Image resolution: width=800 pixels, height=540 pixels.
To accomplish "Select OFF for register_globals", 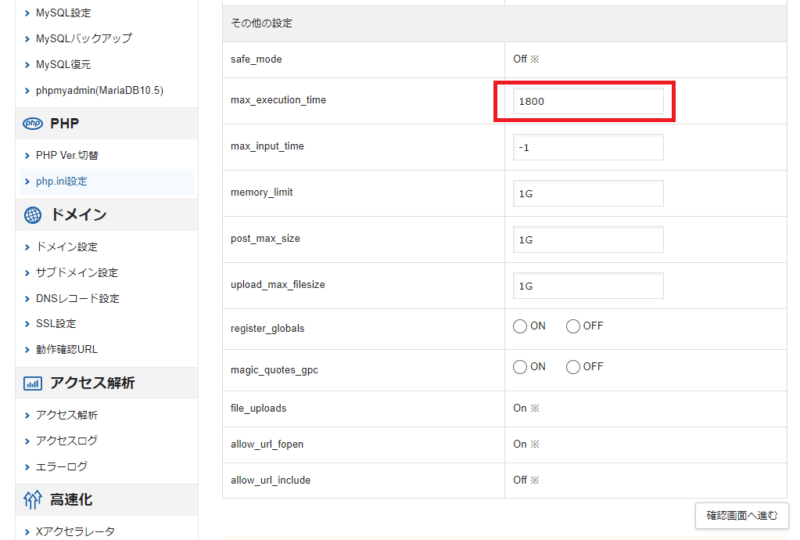I will pyautogui.click(x=573, y=326).
